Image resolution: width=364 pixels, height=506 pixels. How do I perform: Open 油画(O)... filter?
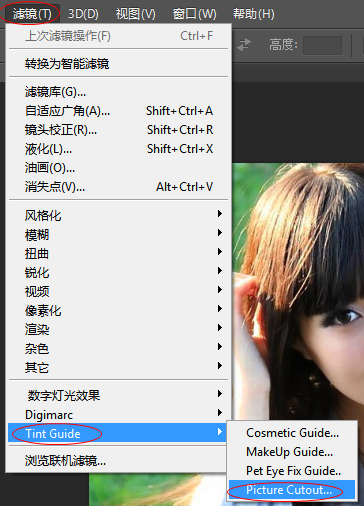pos(118,168)
